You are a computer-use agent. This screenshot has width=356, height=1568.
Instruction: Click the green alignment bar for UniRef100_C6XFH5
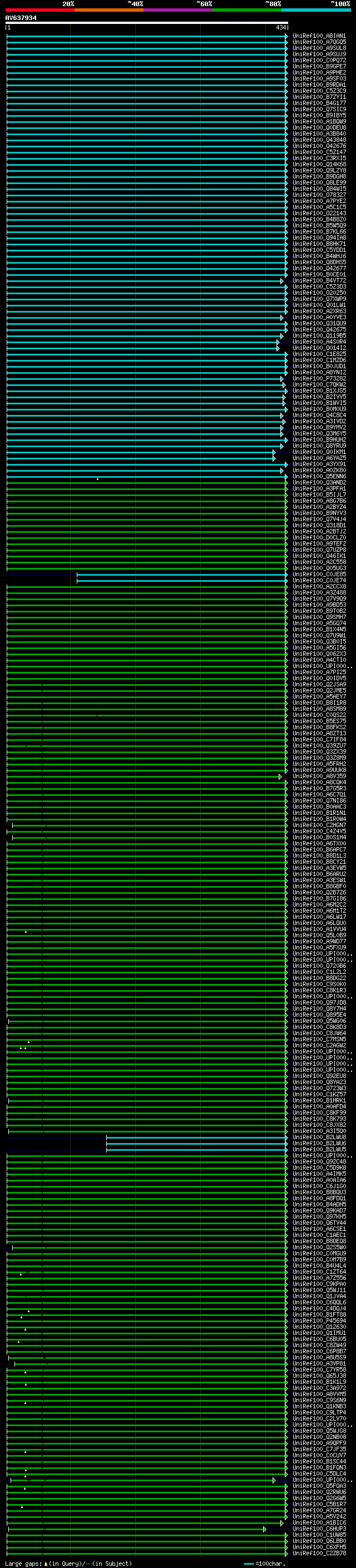click(x=147, y=1548)
